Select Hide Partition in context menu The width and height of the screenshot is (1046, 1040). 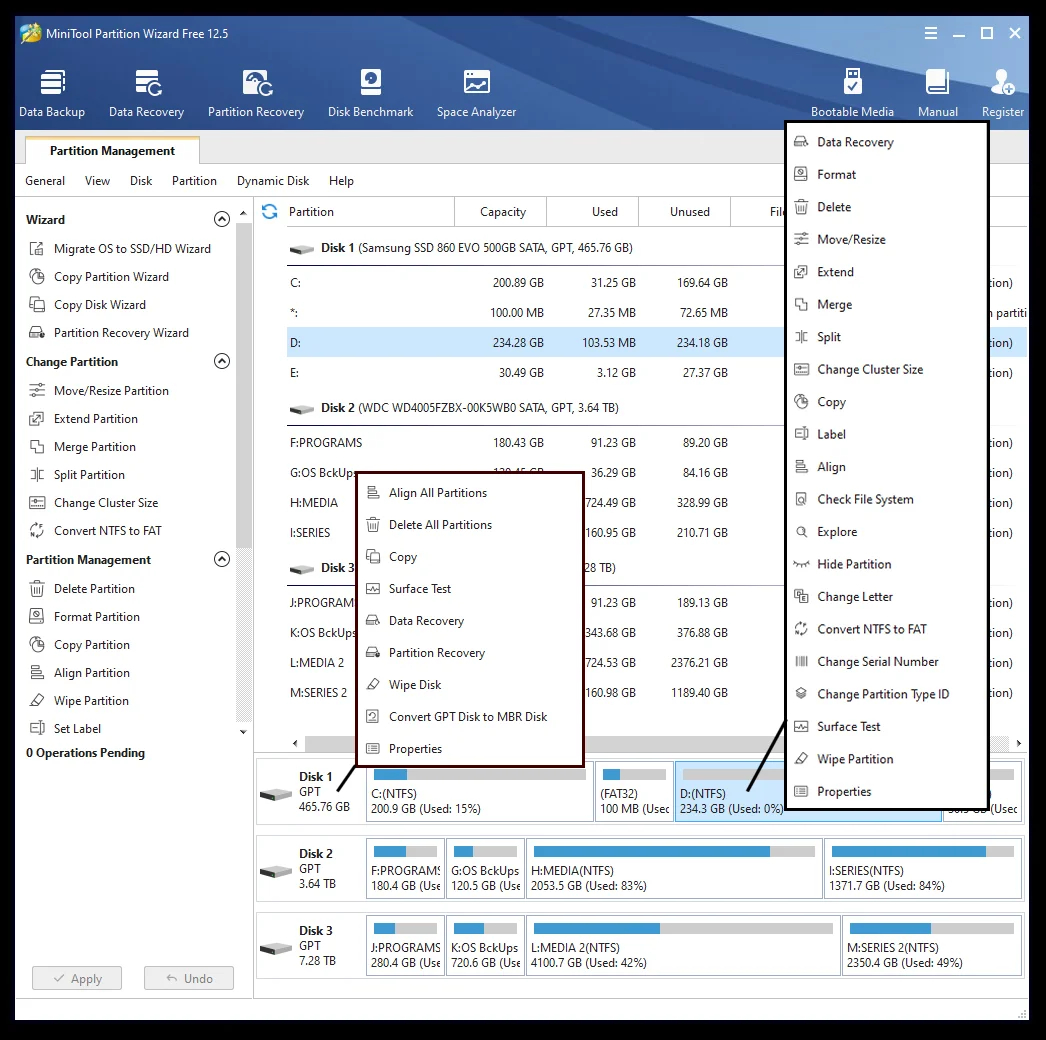pyautogui.click(x=887, y=564)
